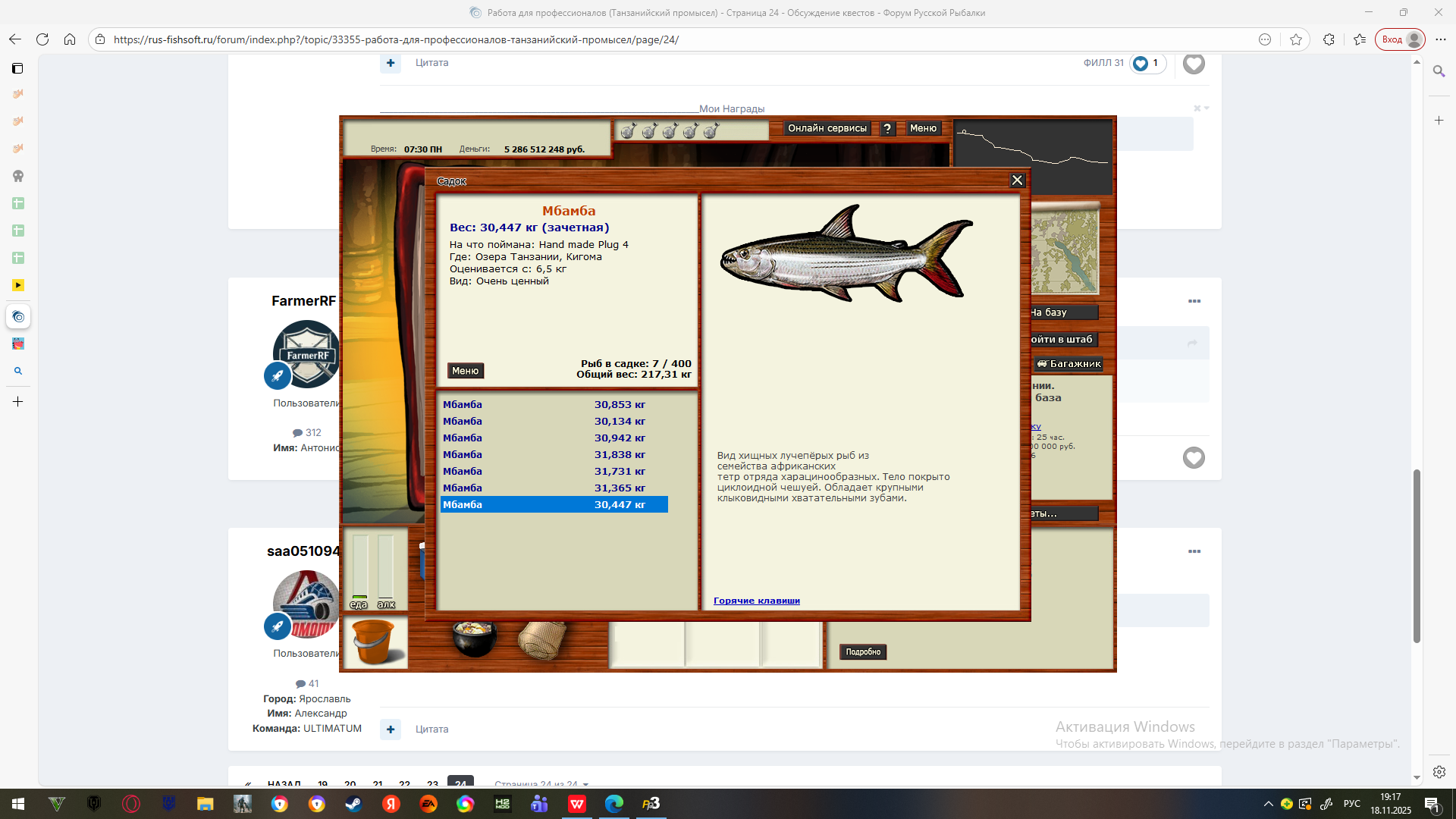
Task: Click the browser refresh icon
Action: 42,39
